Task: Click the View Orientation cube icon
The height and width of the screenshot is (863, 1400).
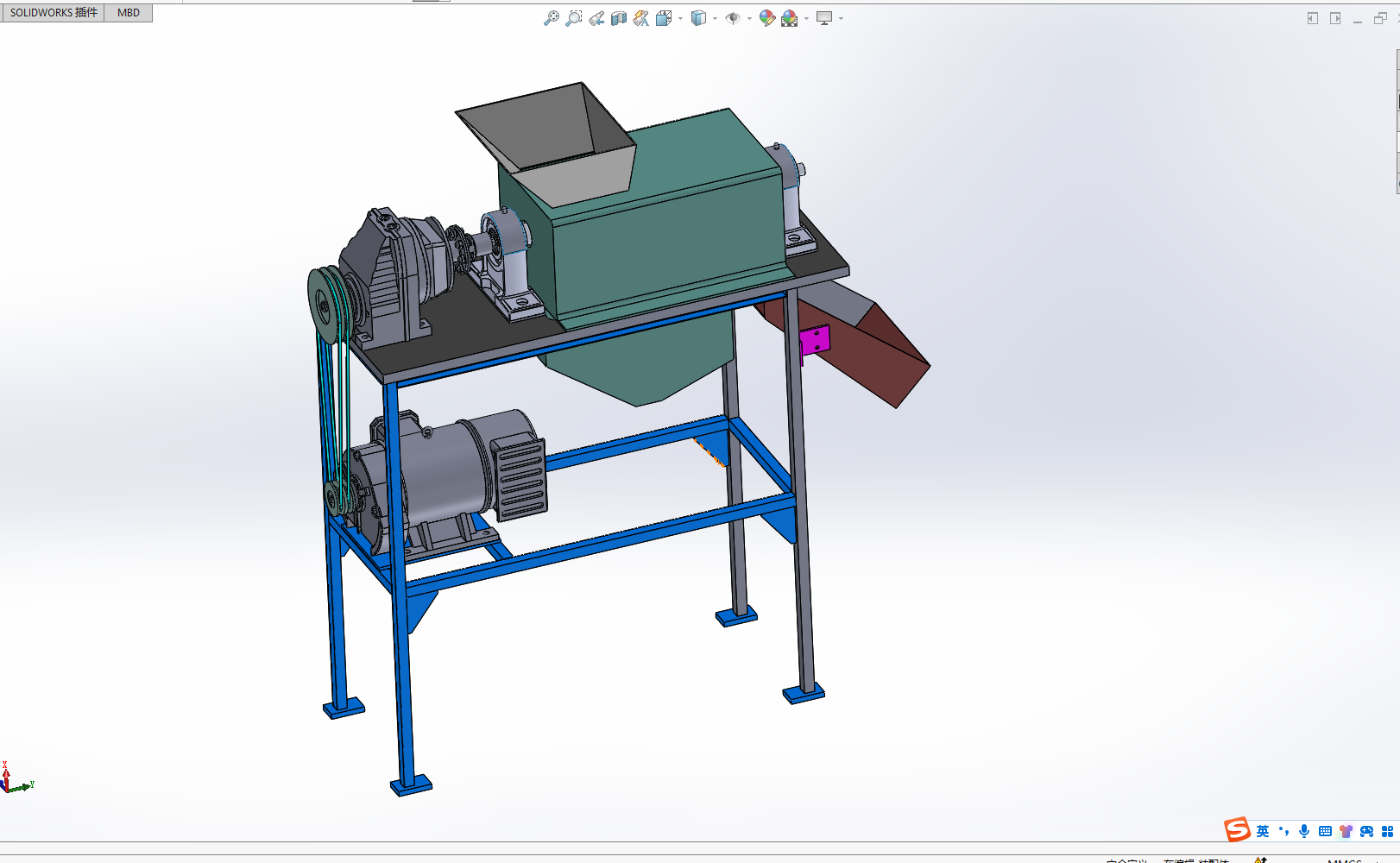Action: (663, 18)
